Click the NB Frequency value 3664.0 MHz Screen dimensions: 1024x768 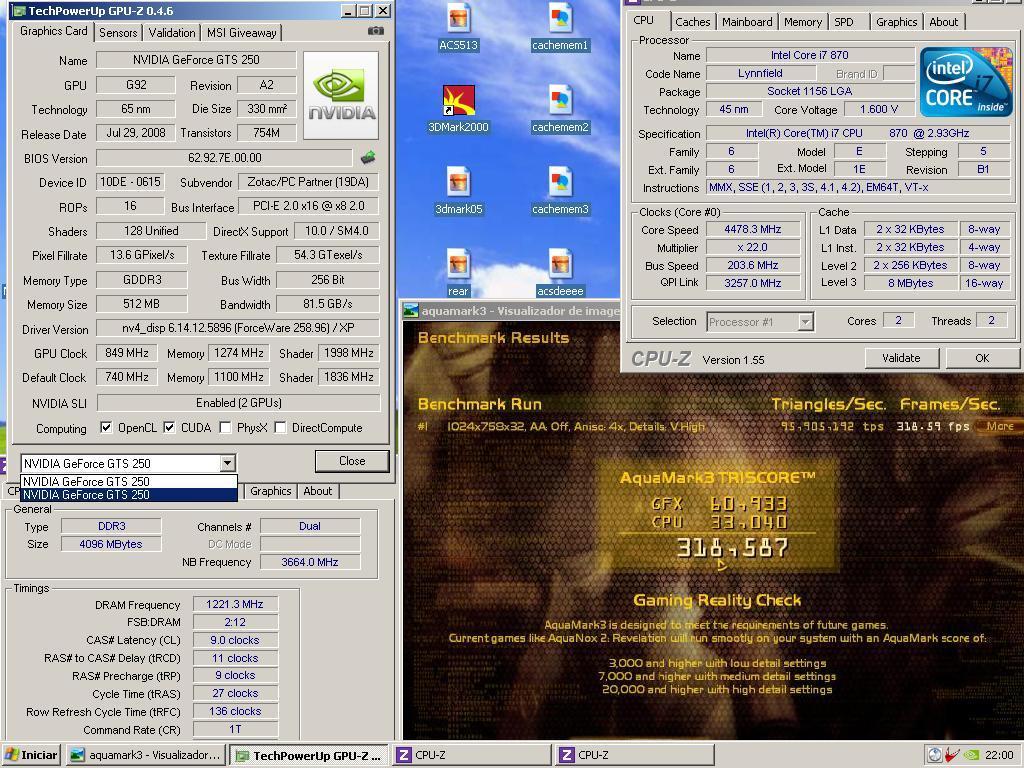pos(310,562)
